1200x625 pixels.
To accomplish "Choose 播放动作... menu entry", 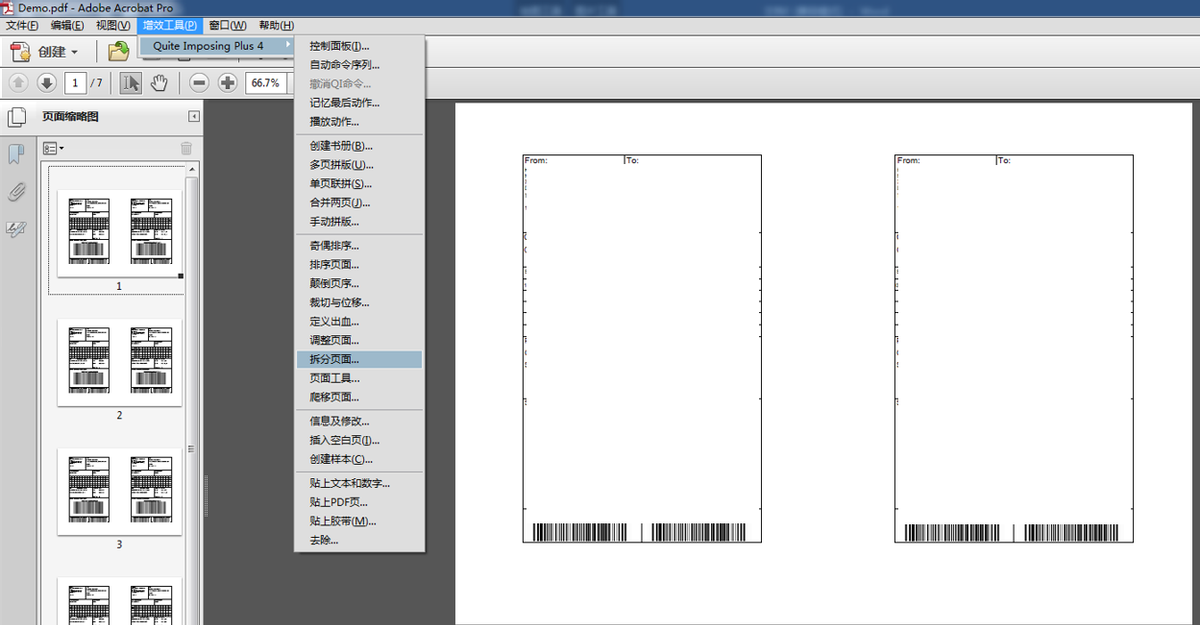I will [360, 122].
